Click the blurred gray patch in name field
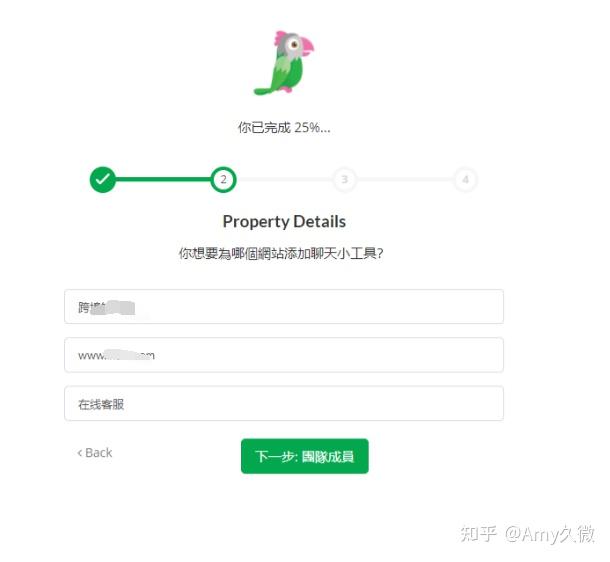The image size is (610, 562). pyautogui.click(x=115, y=308)
